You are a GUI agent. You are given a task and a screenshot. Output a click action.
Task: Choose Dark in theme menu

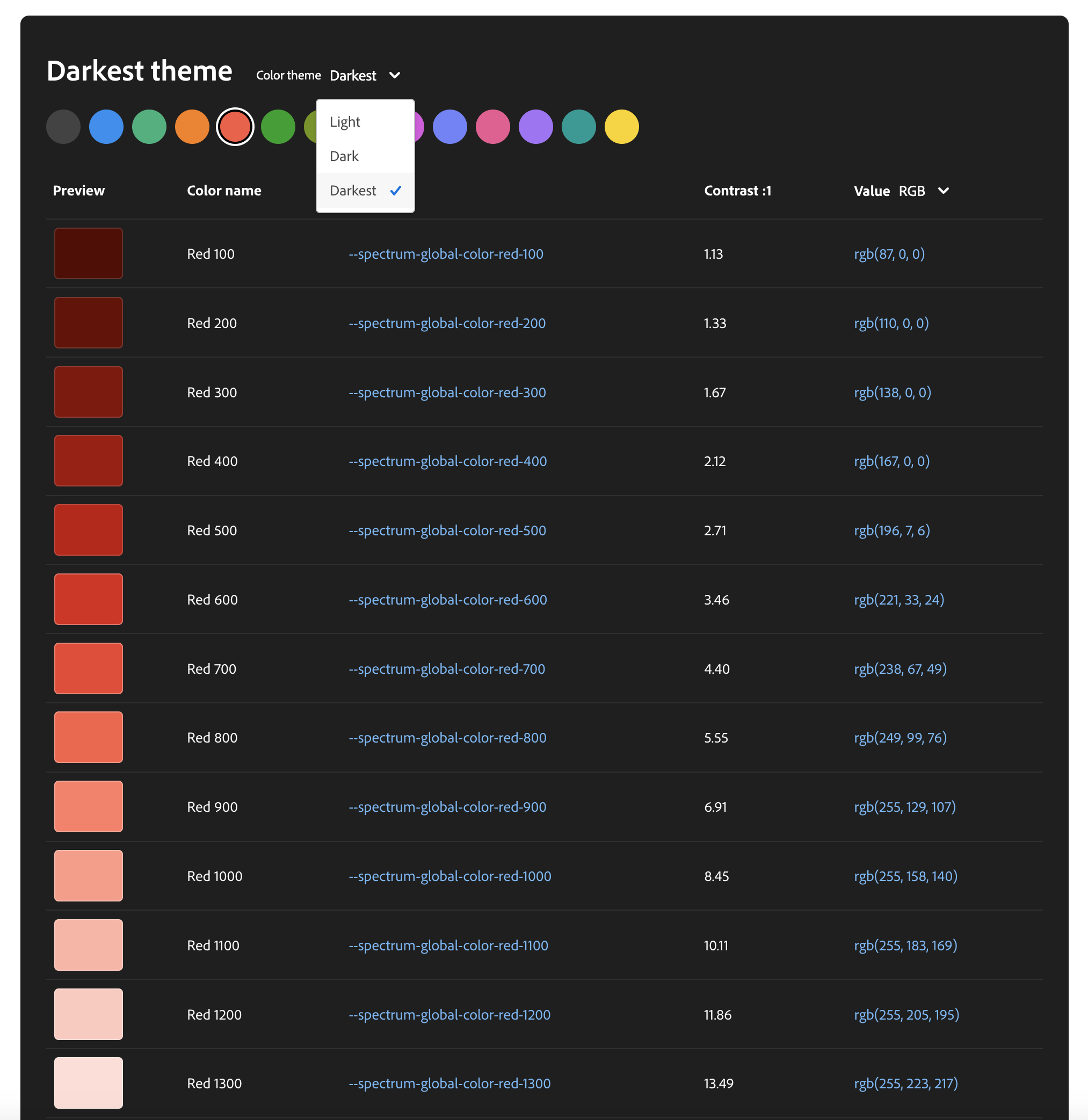[x=365, y=156]
